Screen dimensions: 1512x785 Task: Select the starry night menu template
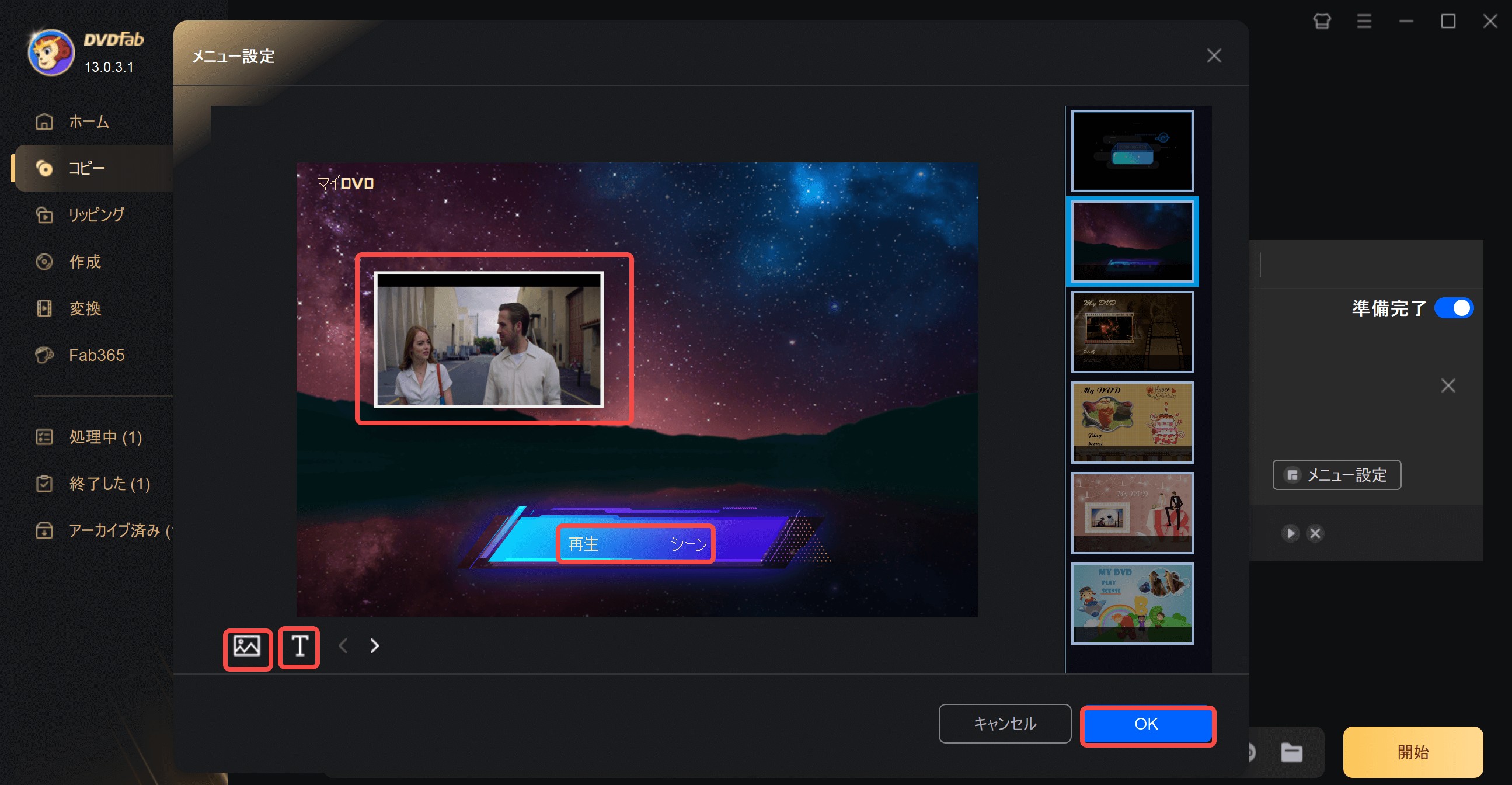point(1132,241)
